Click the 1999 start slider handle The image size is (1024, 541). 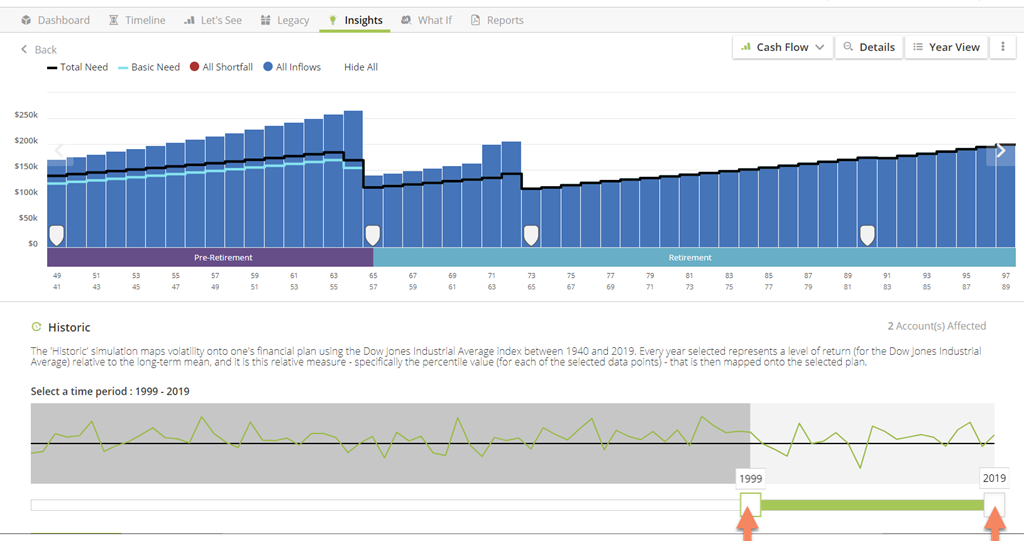(750, 504)
